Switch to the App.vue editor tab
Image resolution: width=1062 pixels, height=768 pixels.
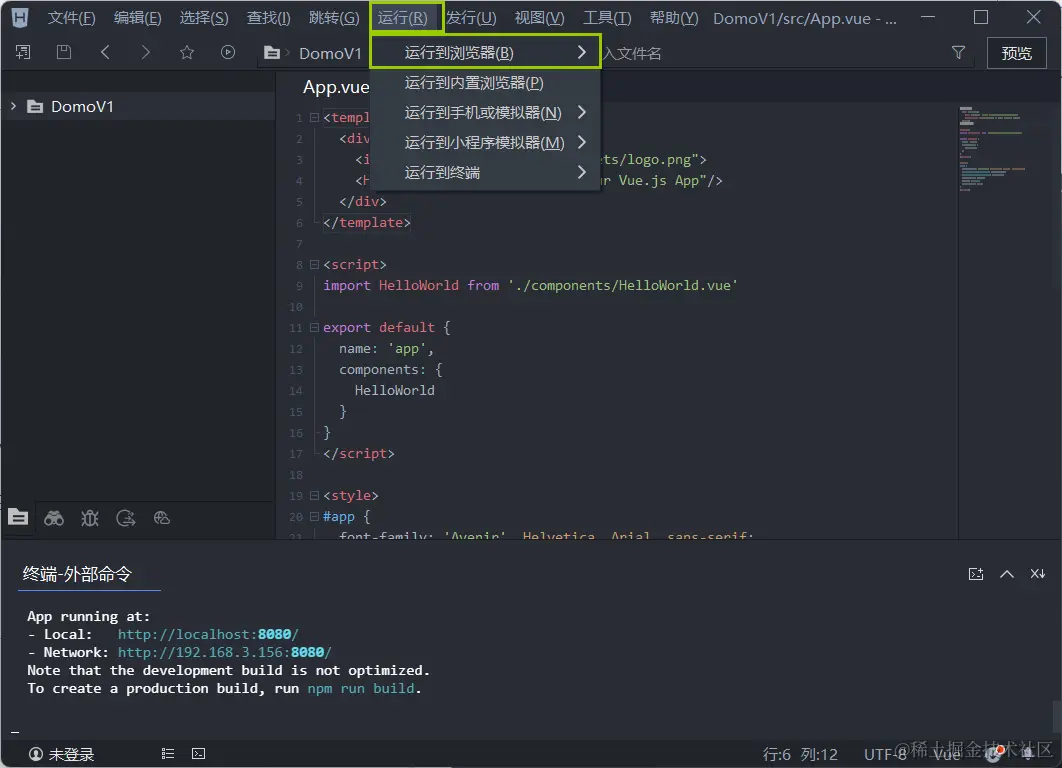[x=335, y=87]
